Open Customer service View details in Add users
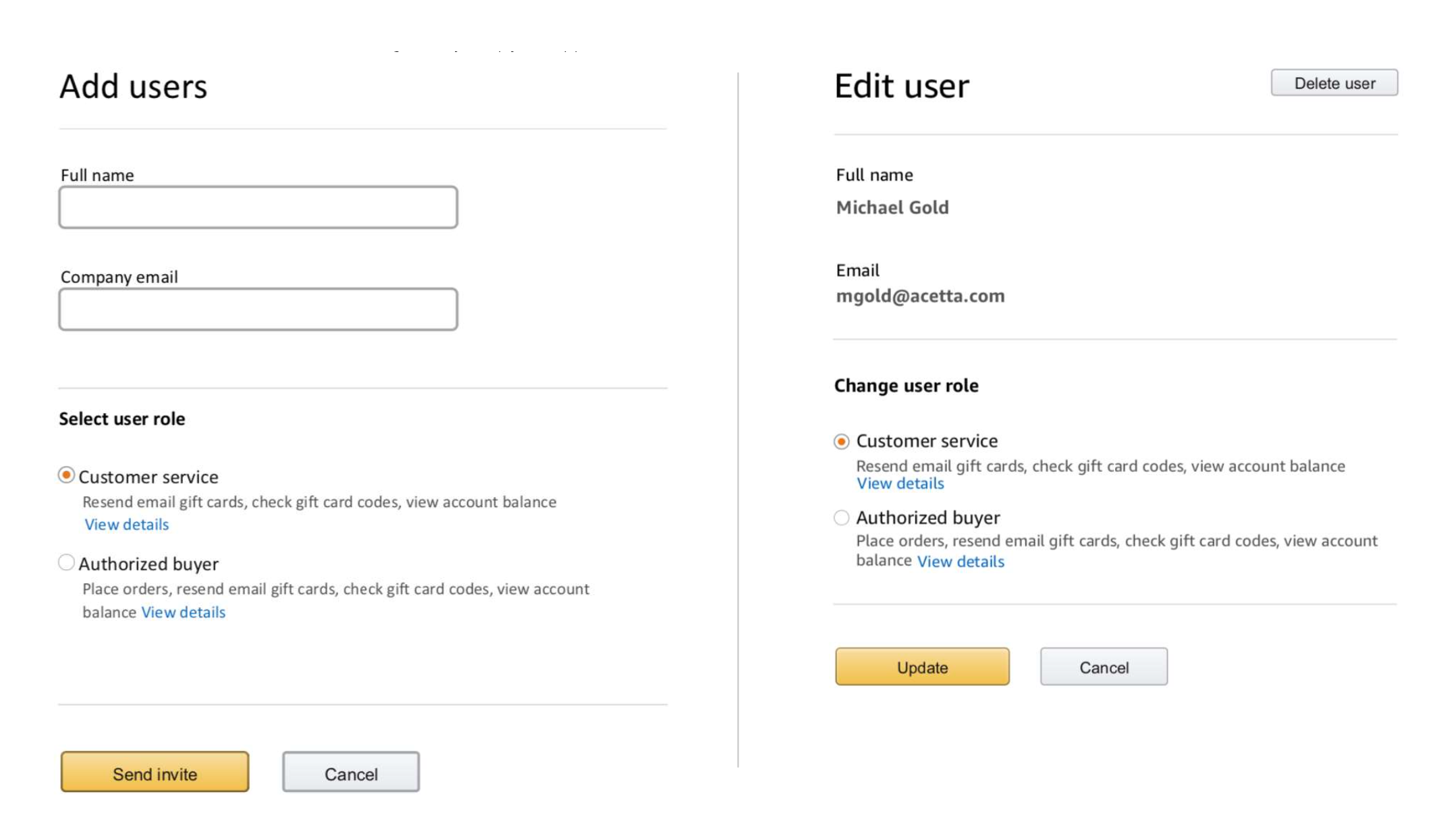This screenshot has width=1456, height=840. click(x=126, y=525)
